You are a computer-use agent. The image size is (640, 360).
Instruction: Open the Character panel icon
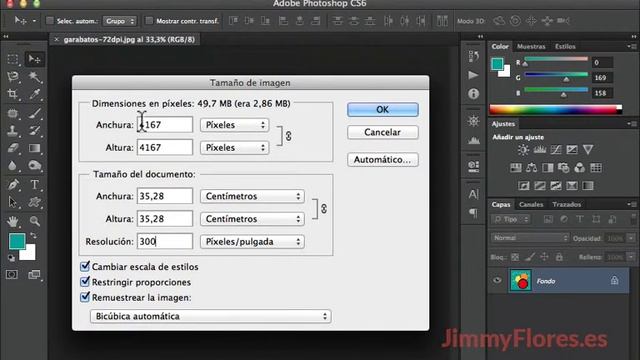pyautogui.click(x=473, y=194)
